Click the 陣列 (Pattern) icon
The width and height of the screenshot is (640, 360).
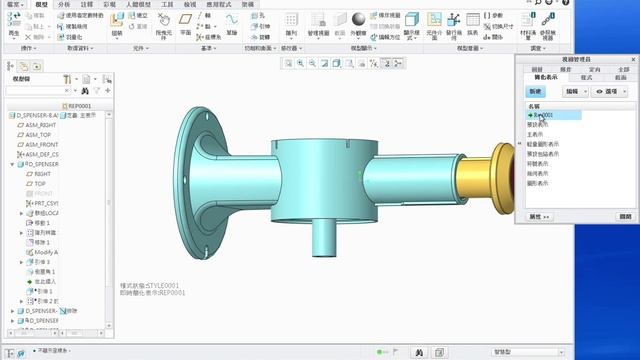[291, 20]
